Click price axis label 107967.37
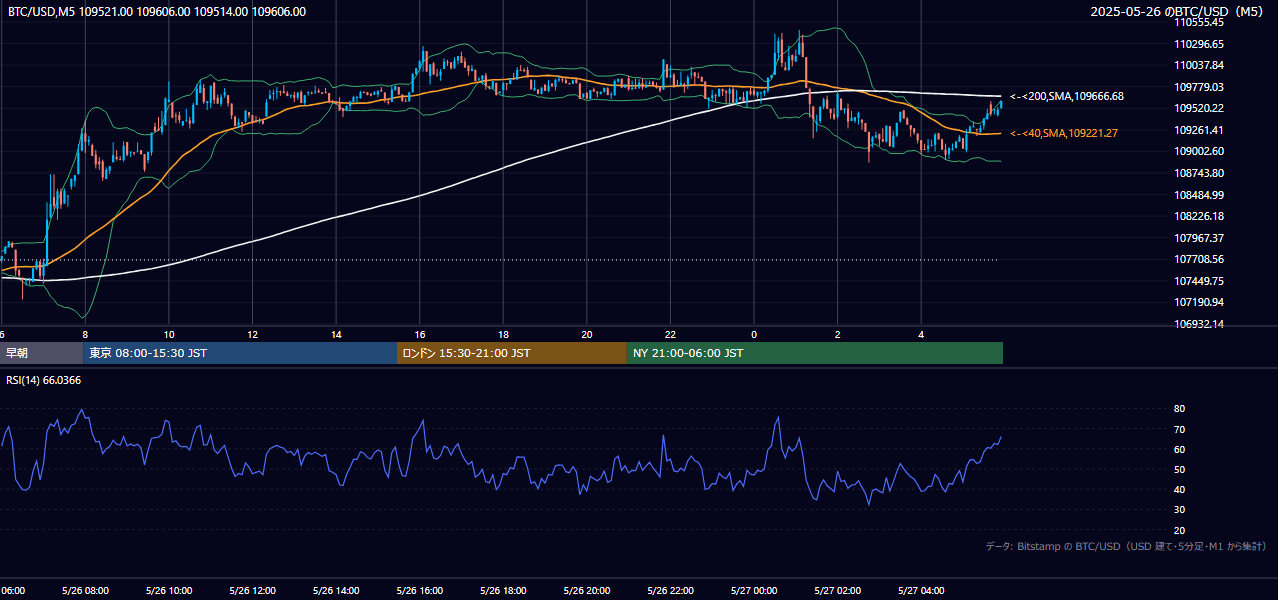This screenshot has height=600, width=1278. pos(1199,238)
